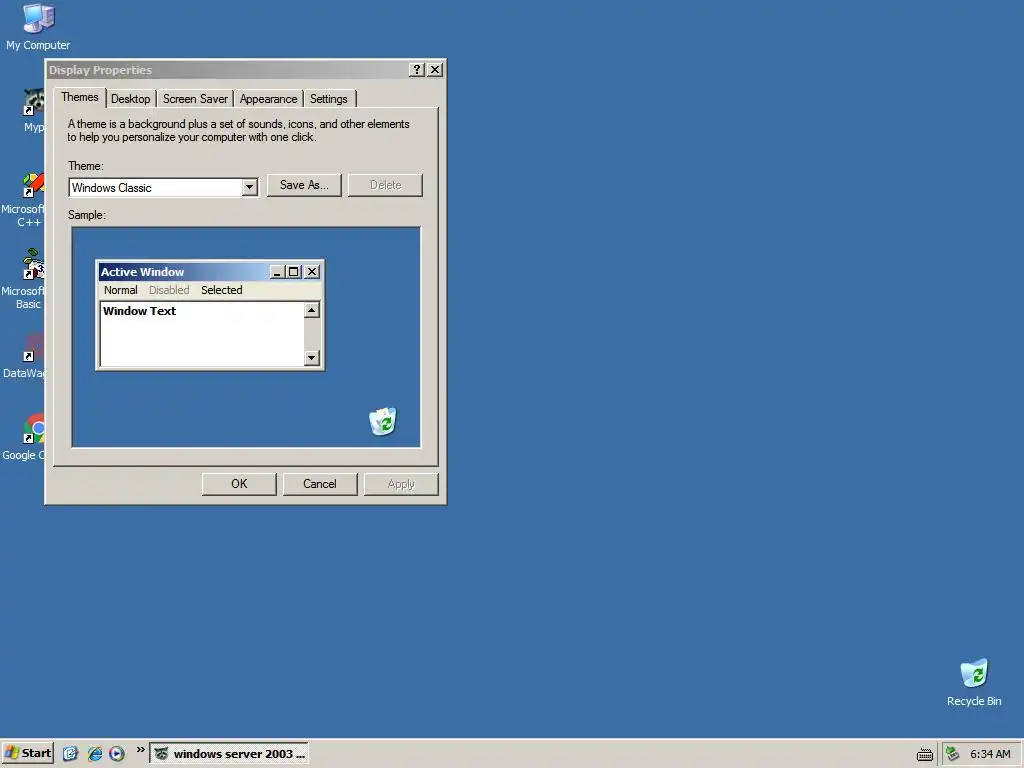Select the Microsoft Basic desktop shortcut
The height and width of the screenshot is (768, 1024).
click(24, 280)
